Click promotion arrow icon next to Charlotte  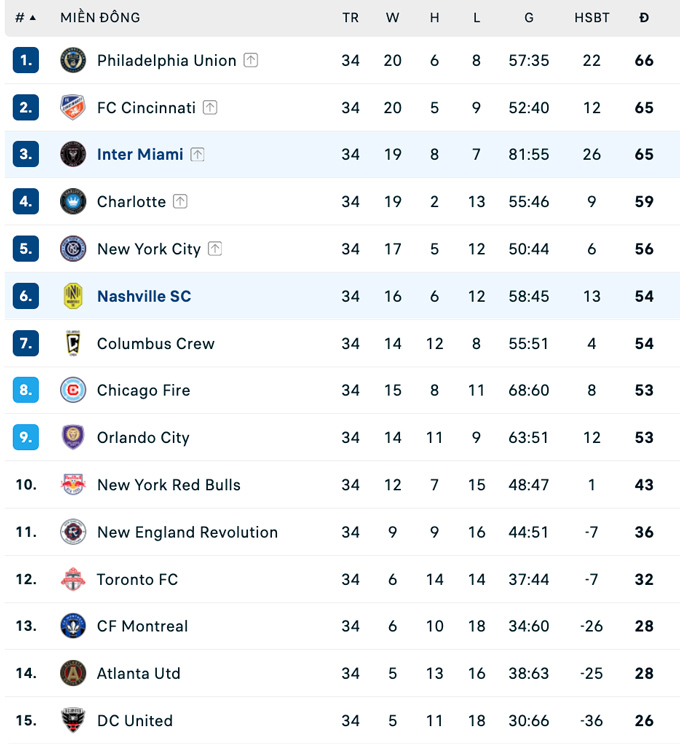coord(180,201)
